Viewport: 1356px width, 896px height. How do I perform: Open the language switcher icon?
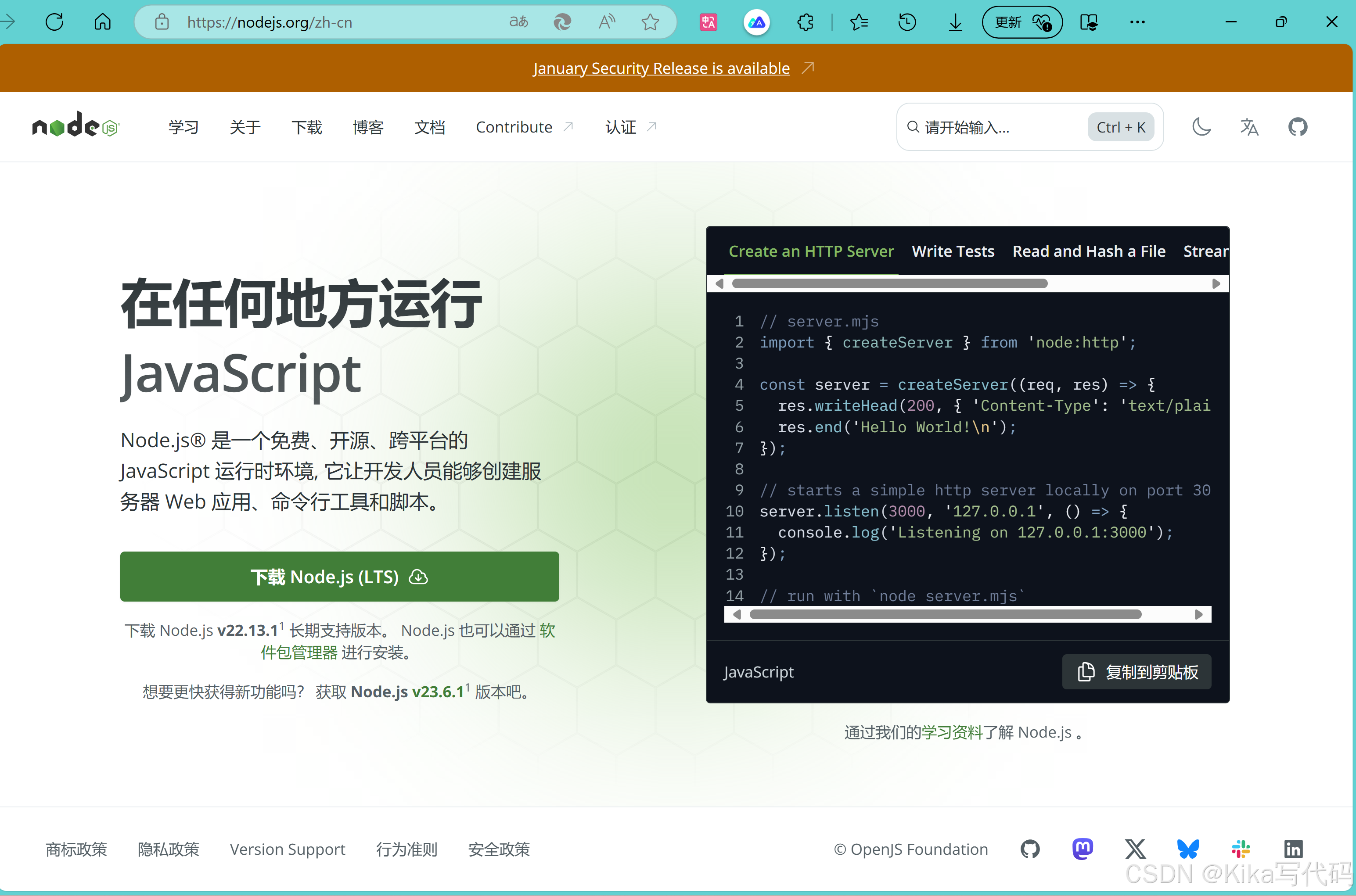1249,126
